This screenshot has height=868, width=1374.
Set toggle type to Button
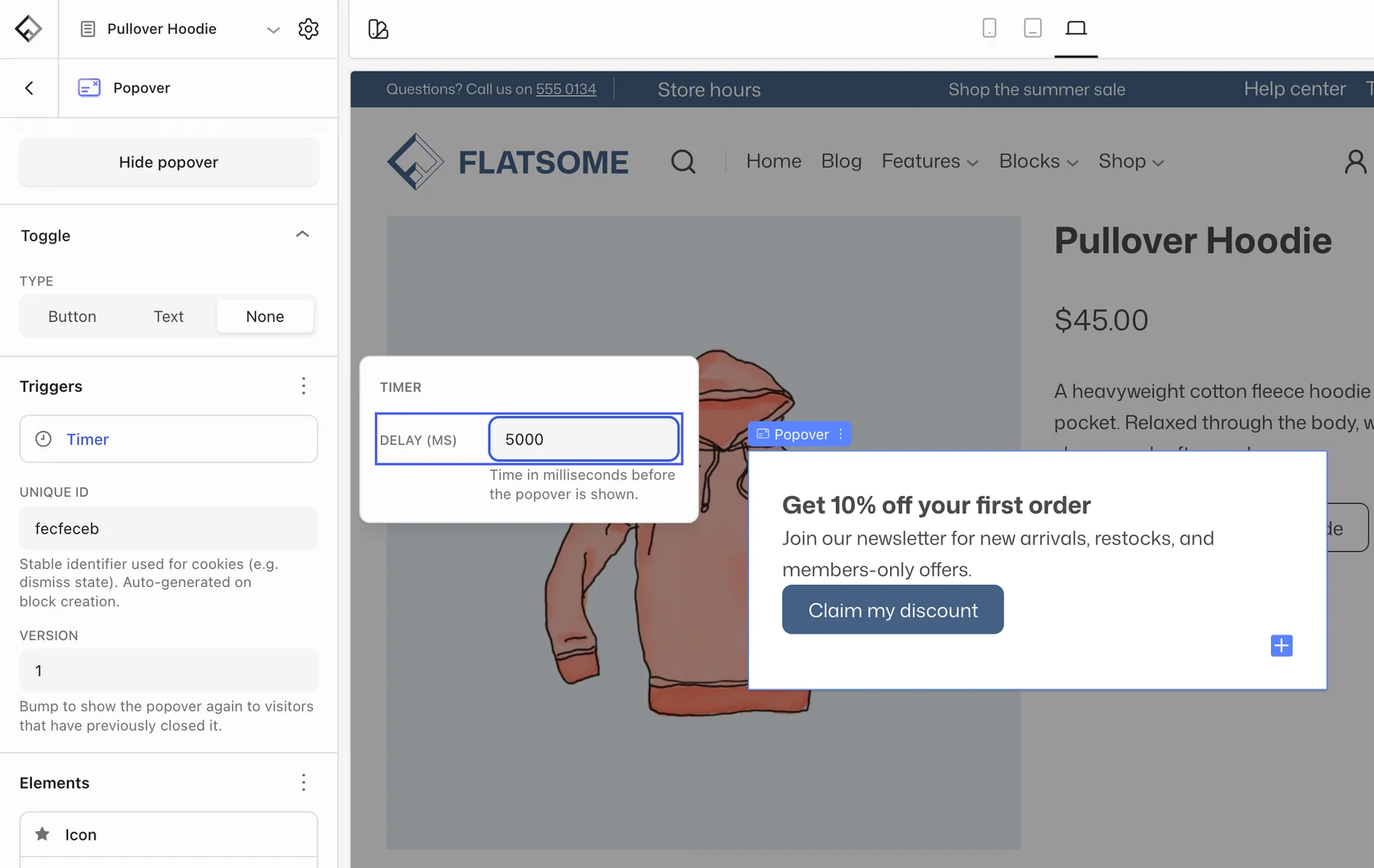pos(73,316)
